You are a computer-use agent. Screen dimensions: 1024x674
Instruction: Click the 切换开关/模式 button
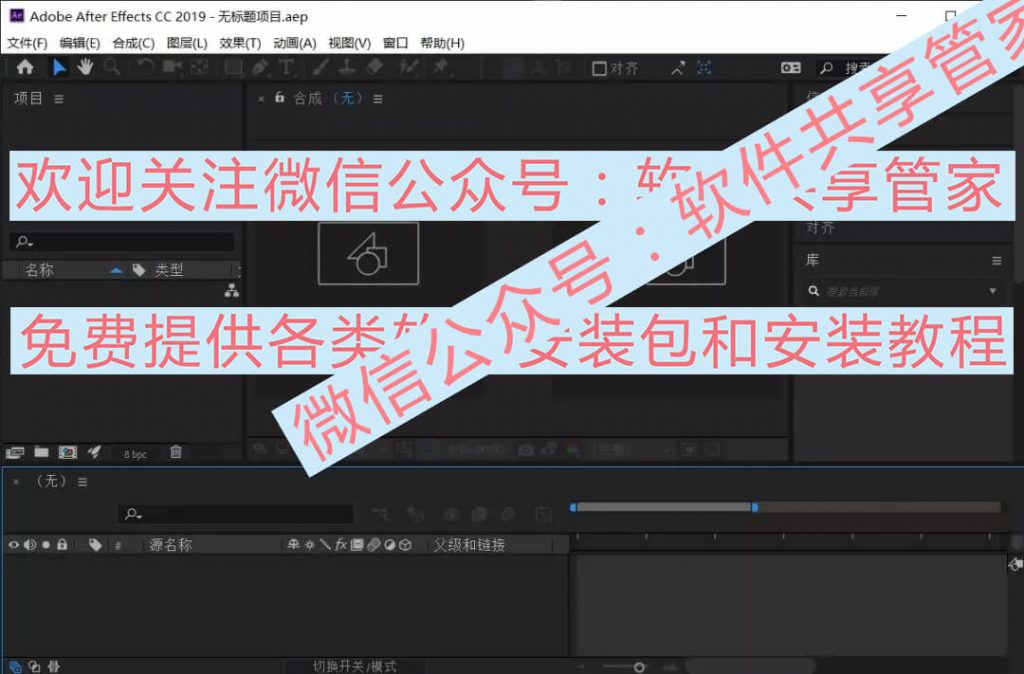pyautogui.click(x=355, y=666)
